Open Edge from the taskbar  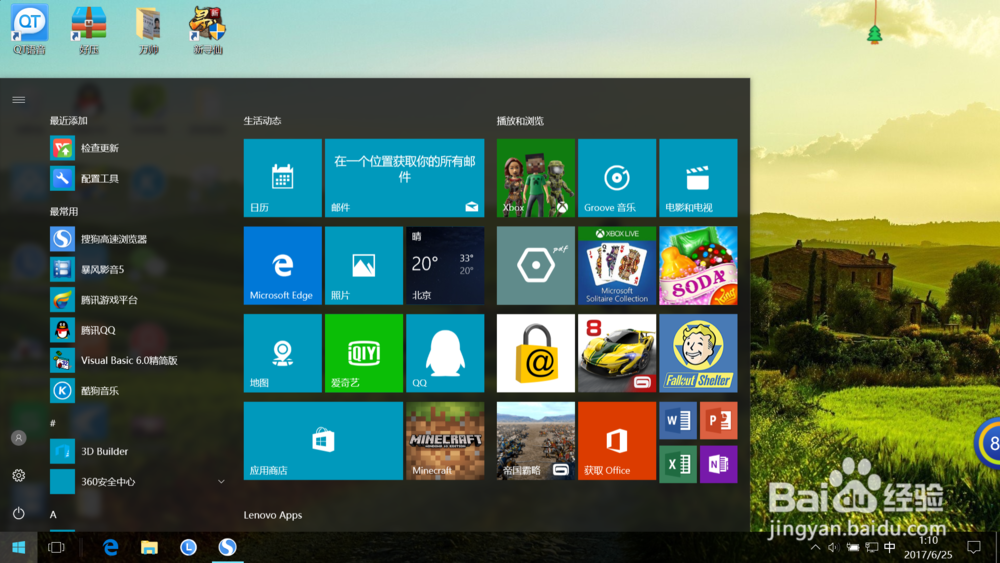click(x=110, y=547)
